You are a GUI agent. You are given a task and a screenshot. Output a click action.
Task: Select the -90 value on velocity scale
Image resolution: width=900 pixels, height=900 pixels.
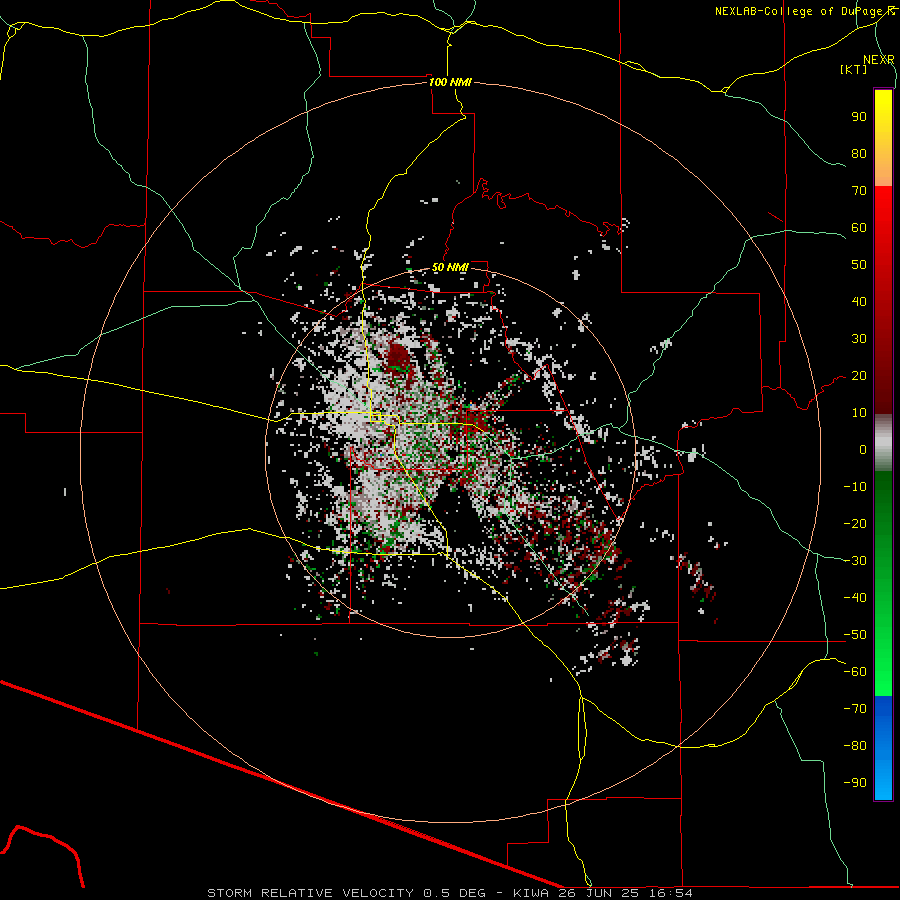pyautogui.click(x=855, y=783)
